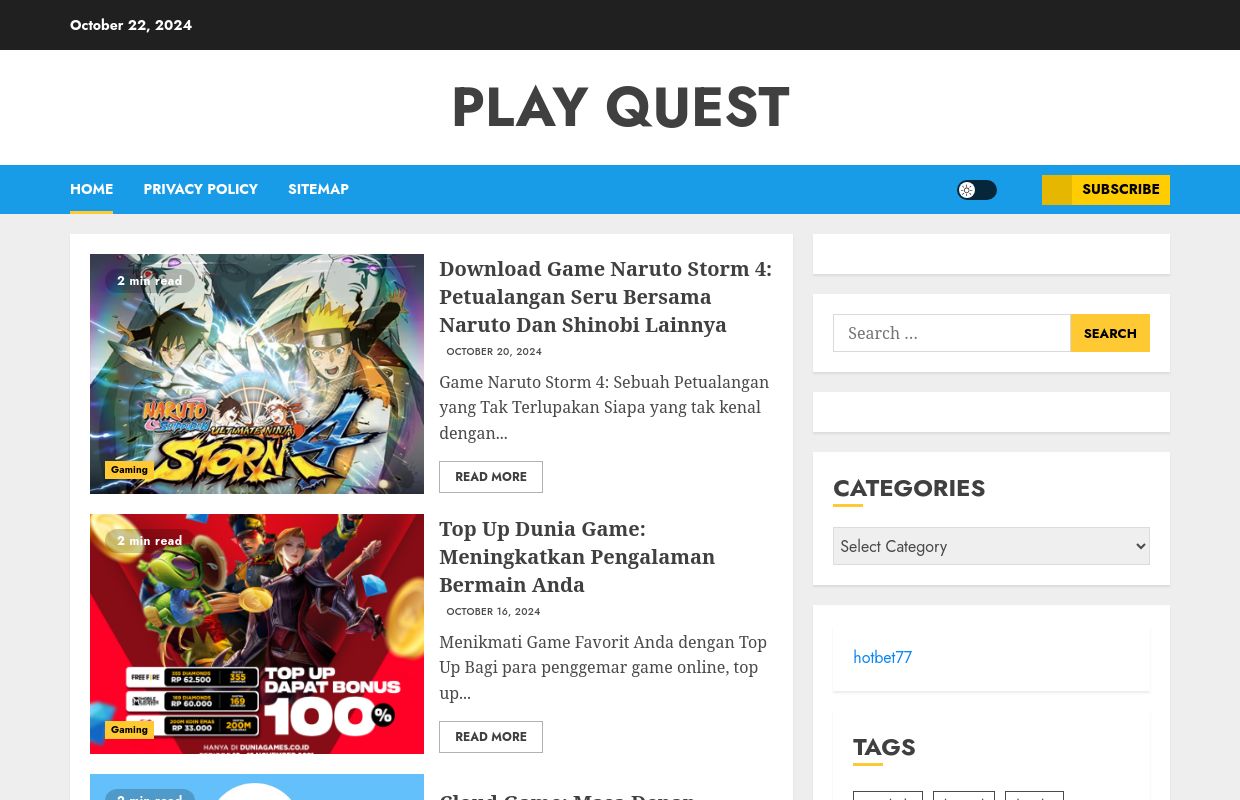
Task: Open the Sitemap menu item
Action: pyautogui.click(x=318, y=189)
